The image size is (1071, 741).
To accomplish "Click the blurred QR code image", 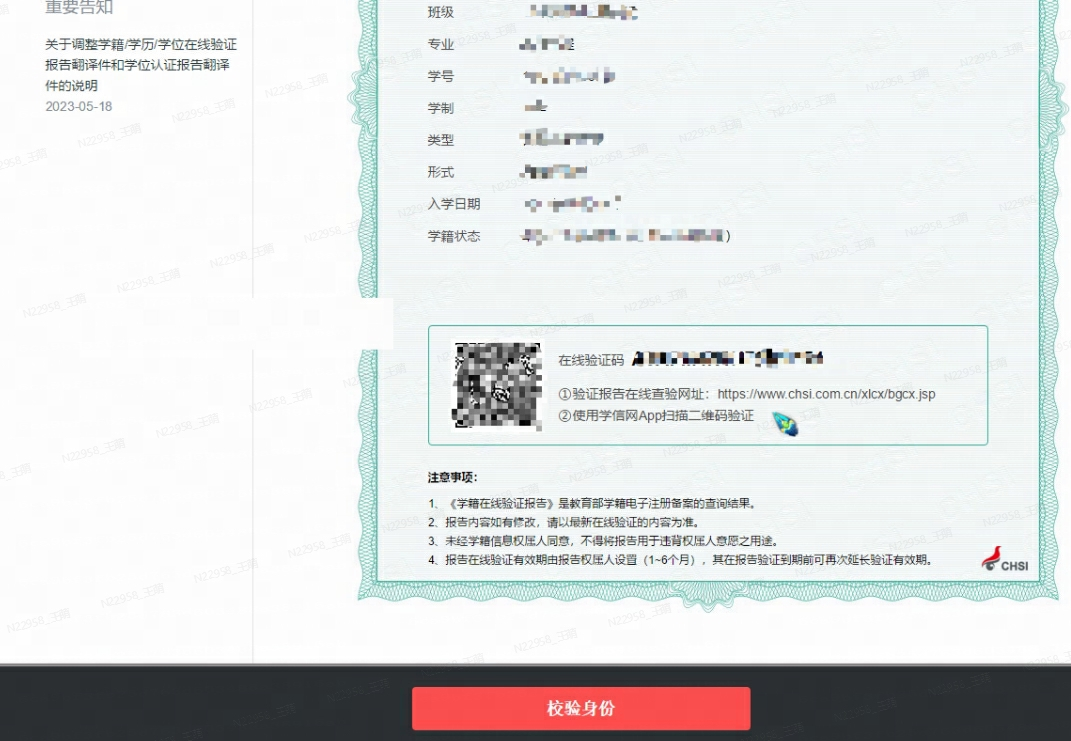I will (x=497, y=386).
